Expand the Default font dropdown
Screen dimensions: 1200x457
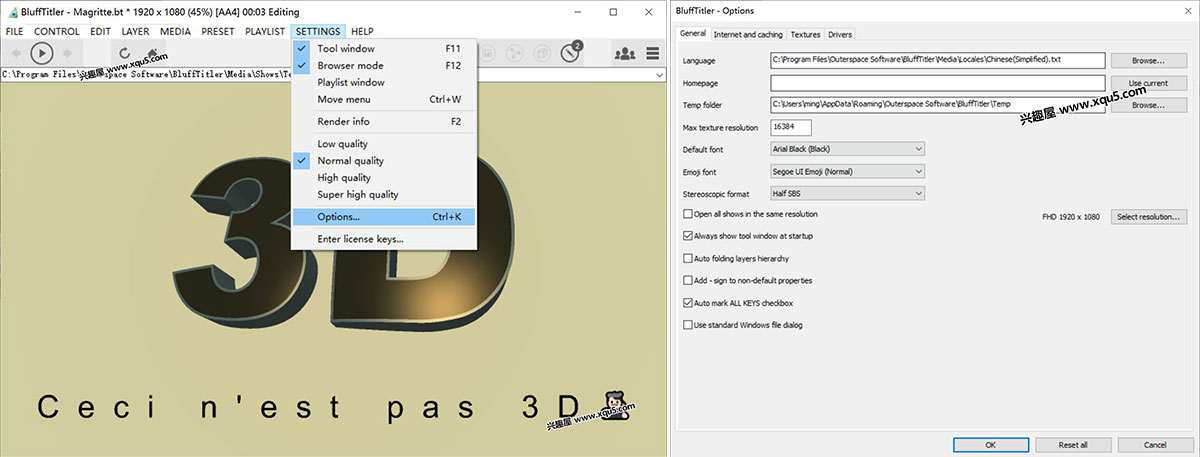pyautogui.click(x=847, y=149)
